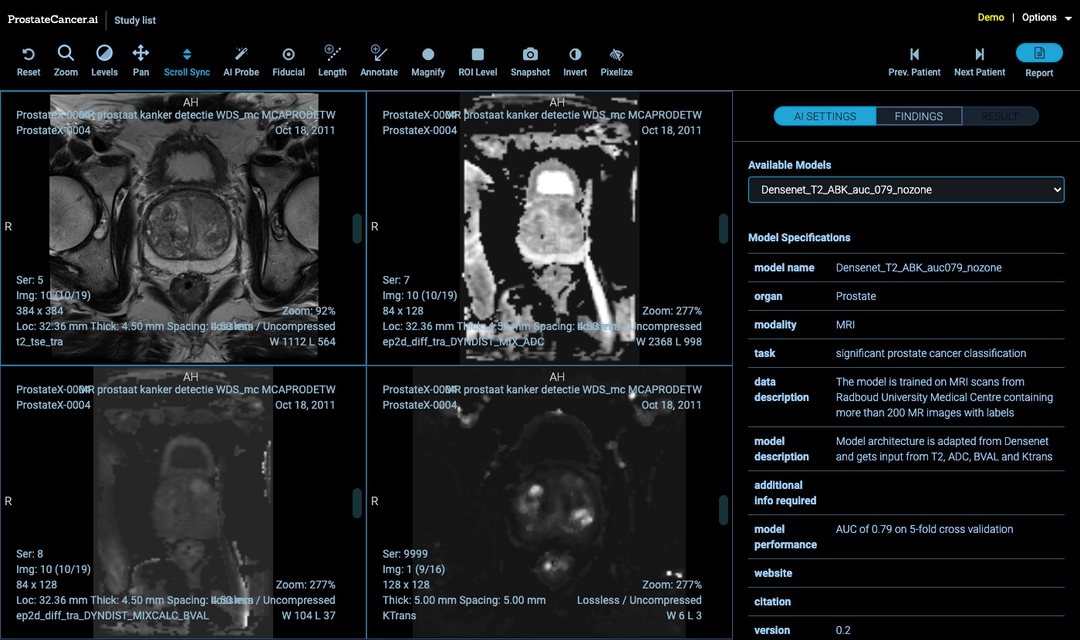Switch to the FINDINGS tab
The width and height of the screenshot is (1080, 640).
pyautogui.click(x=918, y=116)
